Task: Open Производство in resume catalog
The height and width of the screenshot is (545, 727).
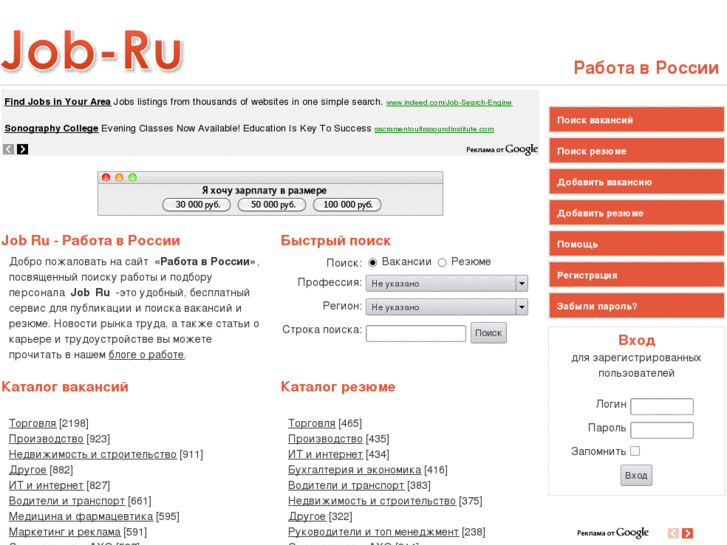Action: point(325,439)
